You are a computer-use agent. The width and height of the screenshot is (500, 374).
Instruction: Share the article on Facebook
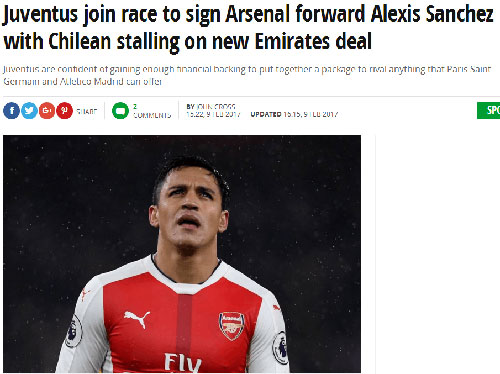click(x=11, y=110)
